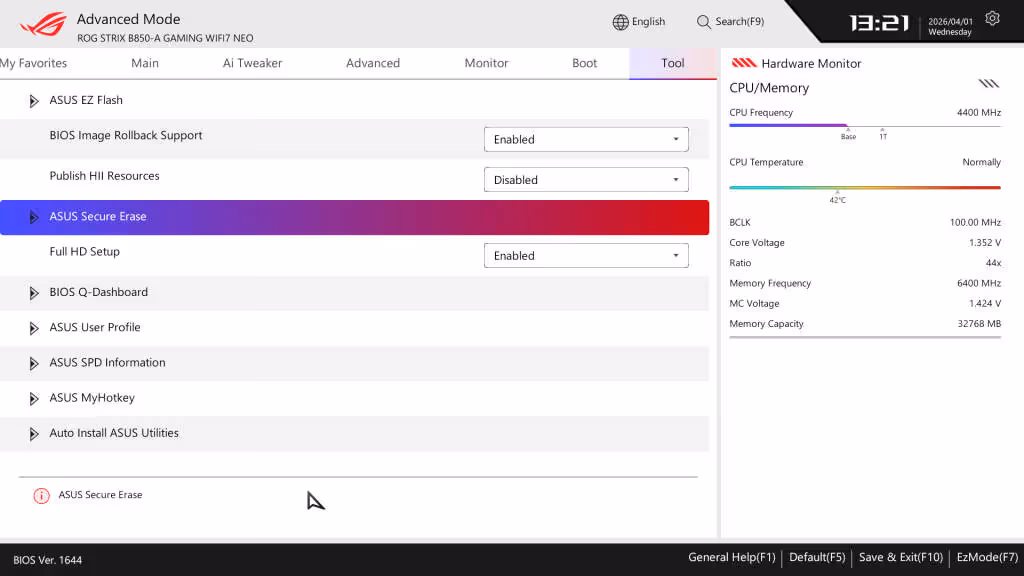Click MC Voltage 1.424 V value
Viewport: 1024px width, 576px height.
985,303
